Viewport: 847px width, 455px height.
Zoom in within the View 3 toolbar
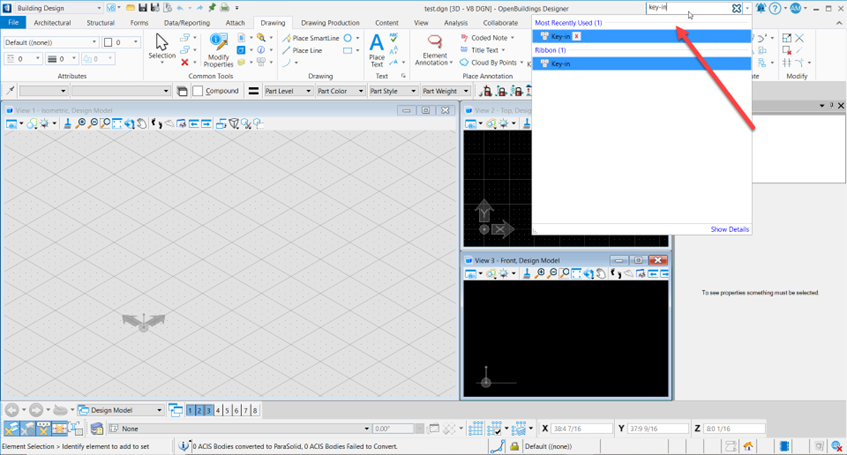[x=540, y=274]
